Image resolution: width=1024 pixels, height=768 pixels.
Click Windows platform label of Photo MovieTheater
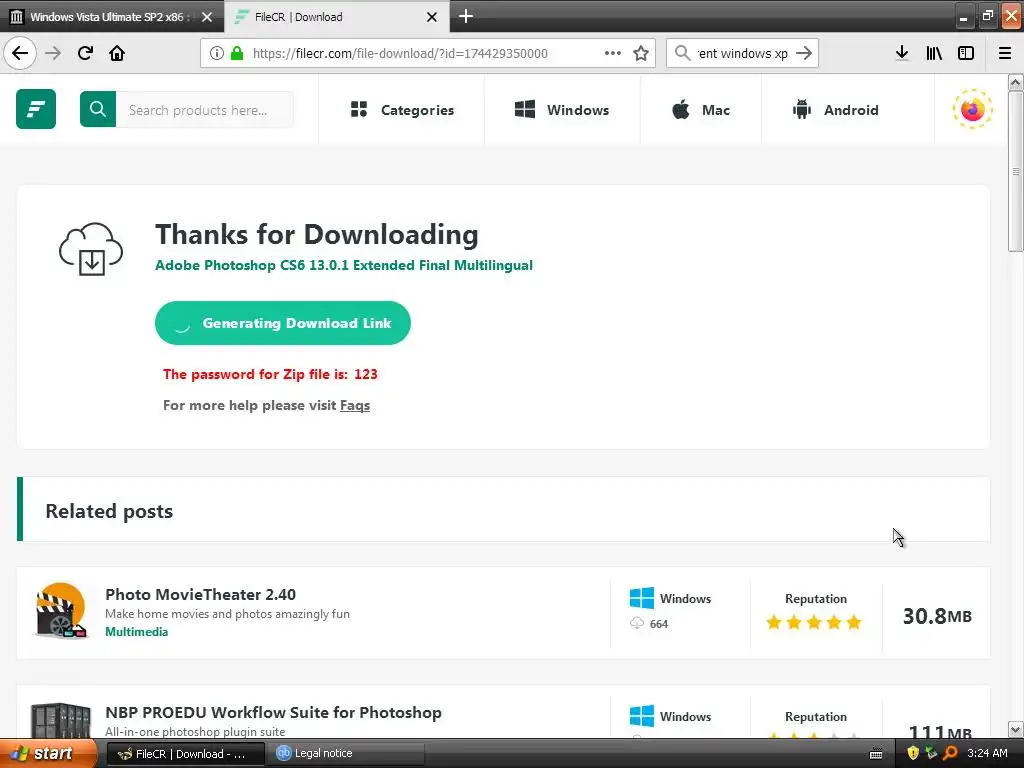coord(685,599)
